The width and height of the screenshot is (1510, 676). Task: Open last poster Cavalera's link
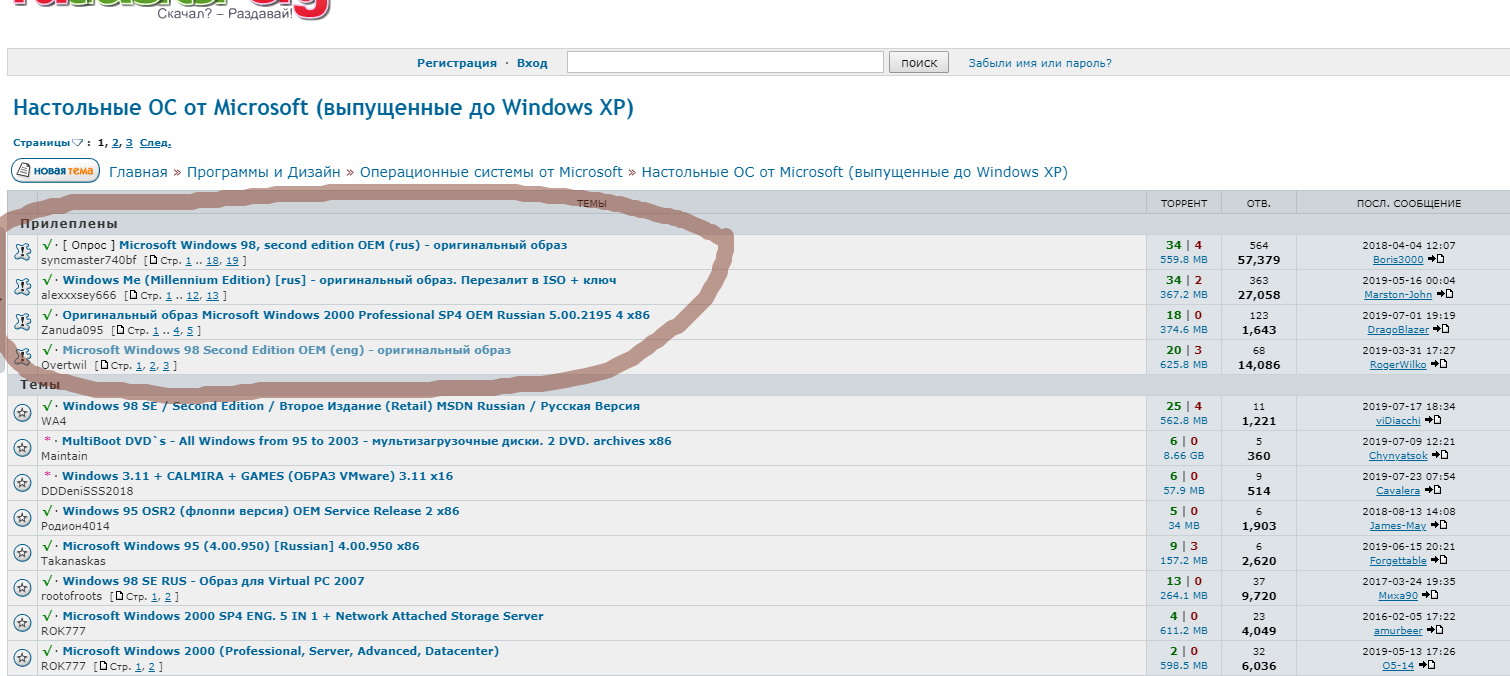[1398, 491]
